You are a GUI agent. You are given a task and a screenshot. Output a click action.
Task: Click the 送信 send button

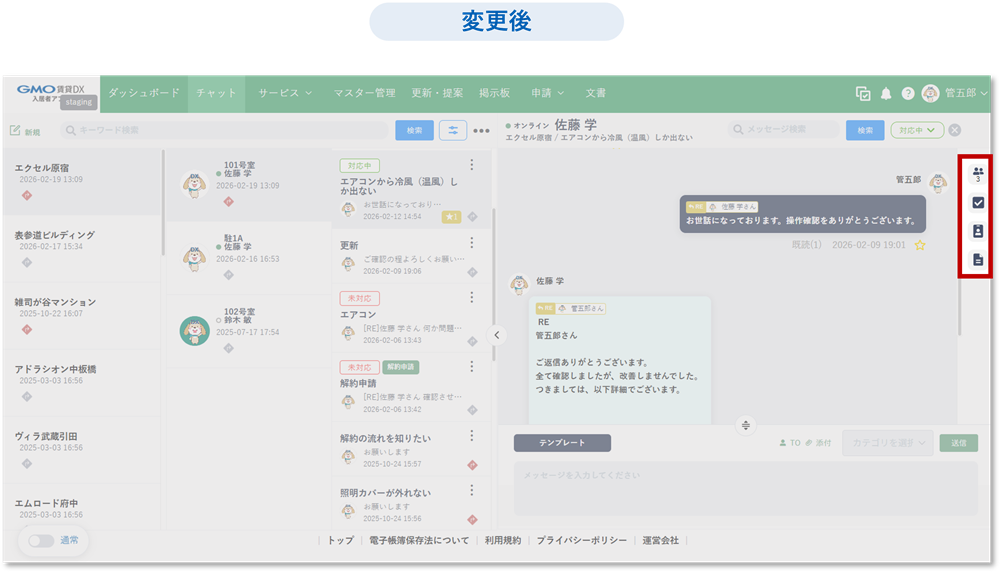coord(959,443)
